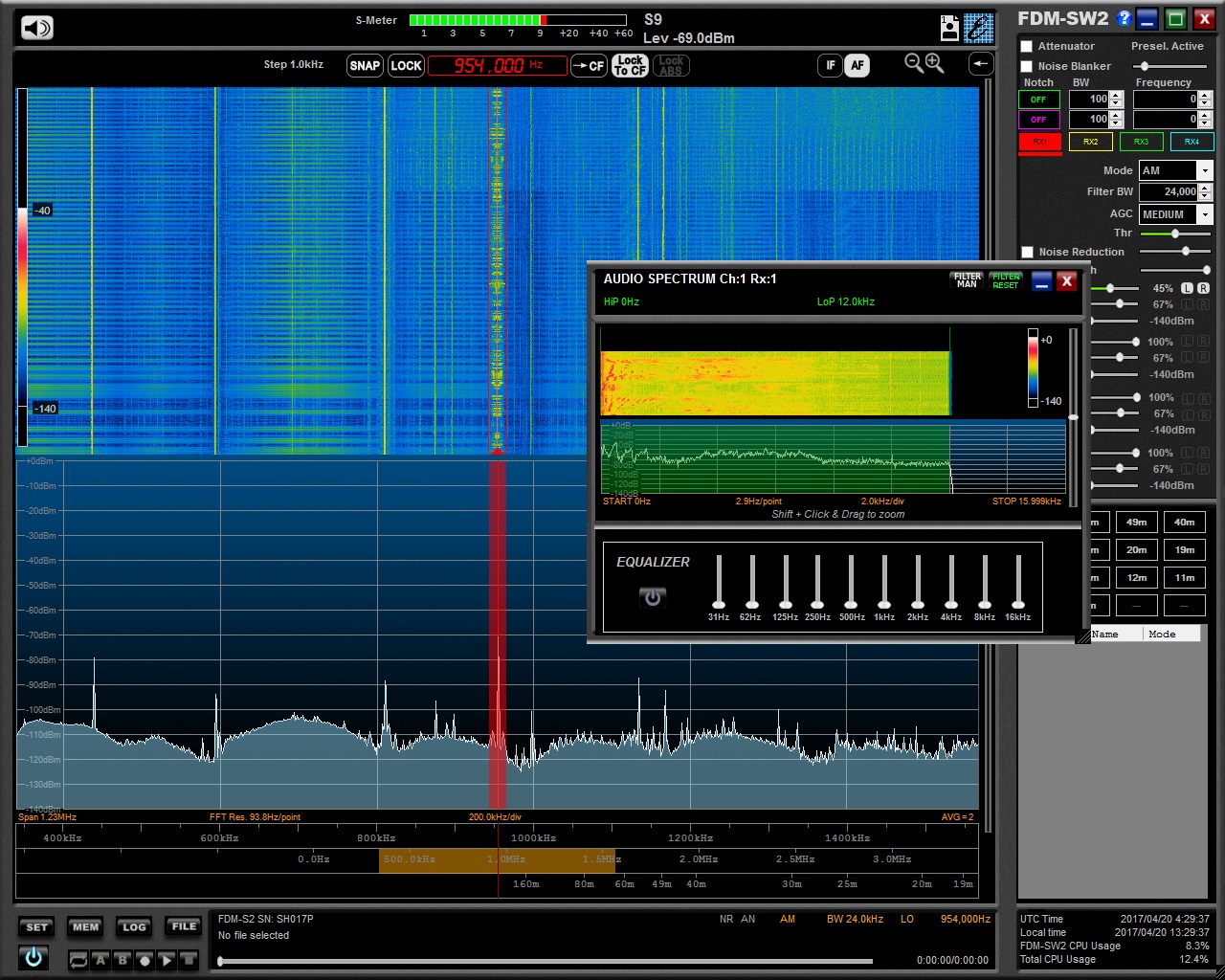Set loop point B
Screen dimensions: 1225x980
pos(122,960)
